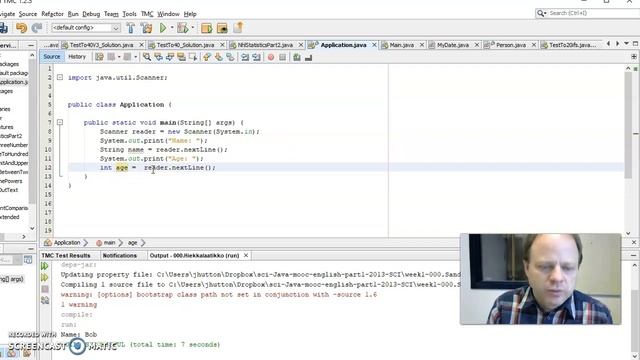Screen dimensions: 640x360
Task: Switch editor to Source view
Action: tap(52, 57)
